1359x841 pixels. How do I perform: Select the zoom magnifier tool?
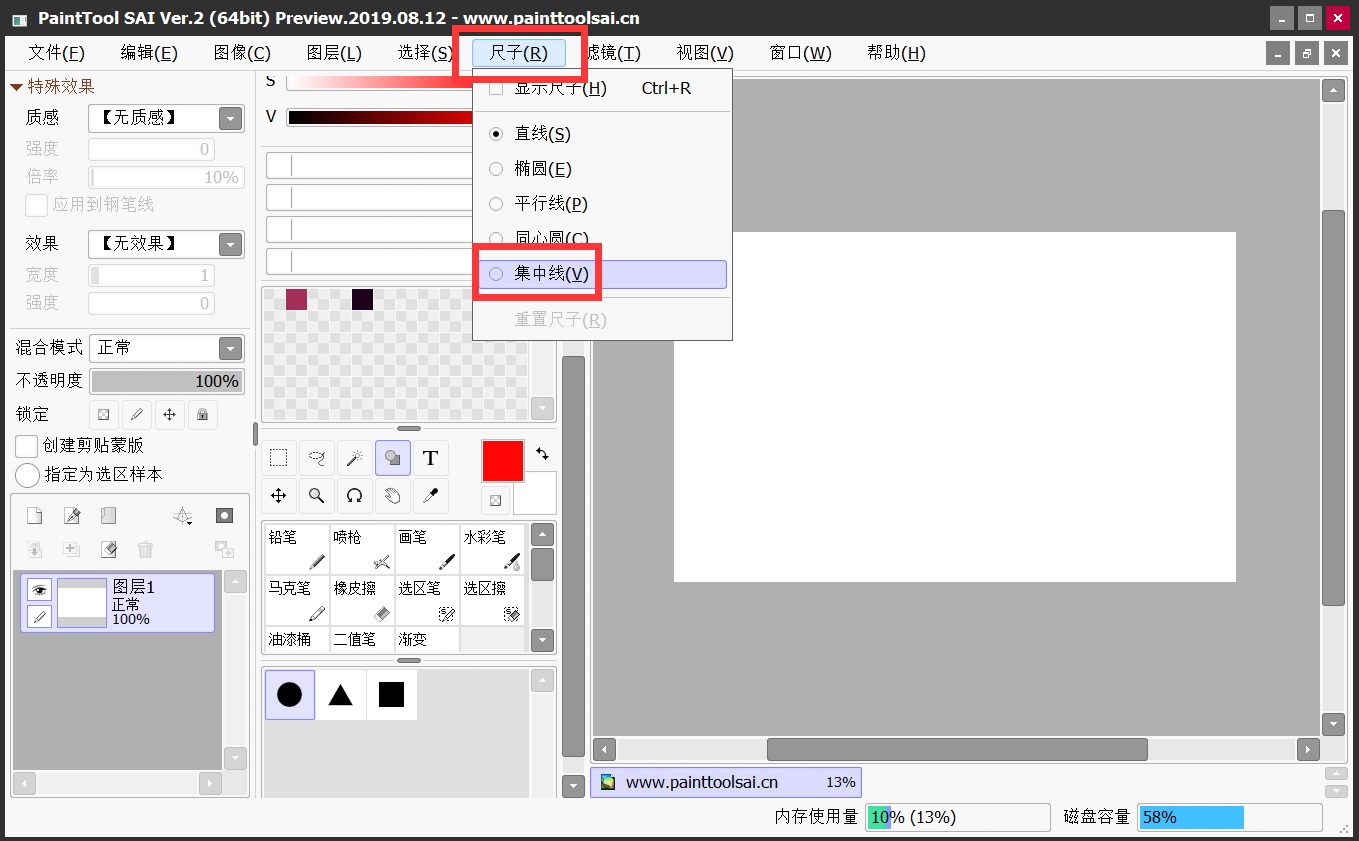pyautogui.click(x=316, y=495)
